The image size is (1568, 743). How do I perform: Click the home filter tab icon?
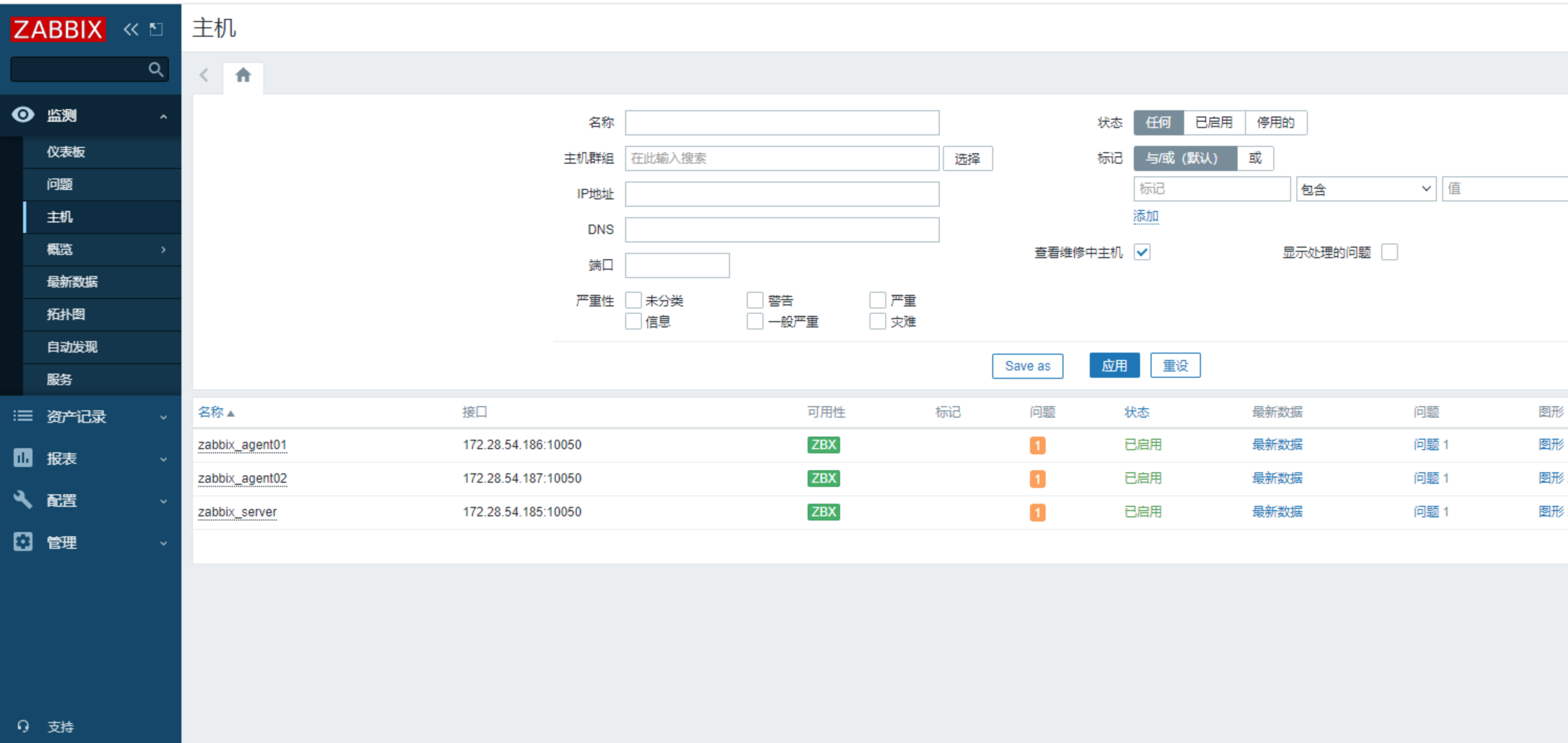243,76
